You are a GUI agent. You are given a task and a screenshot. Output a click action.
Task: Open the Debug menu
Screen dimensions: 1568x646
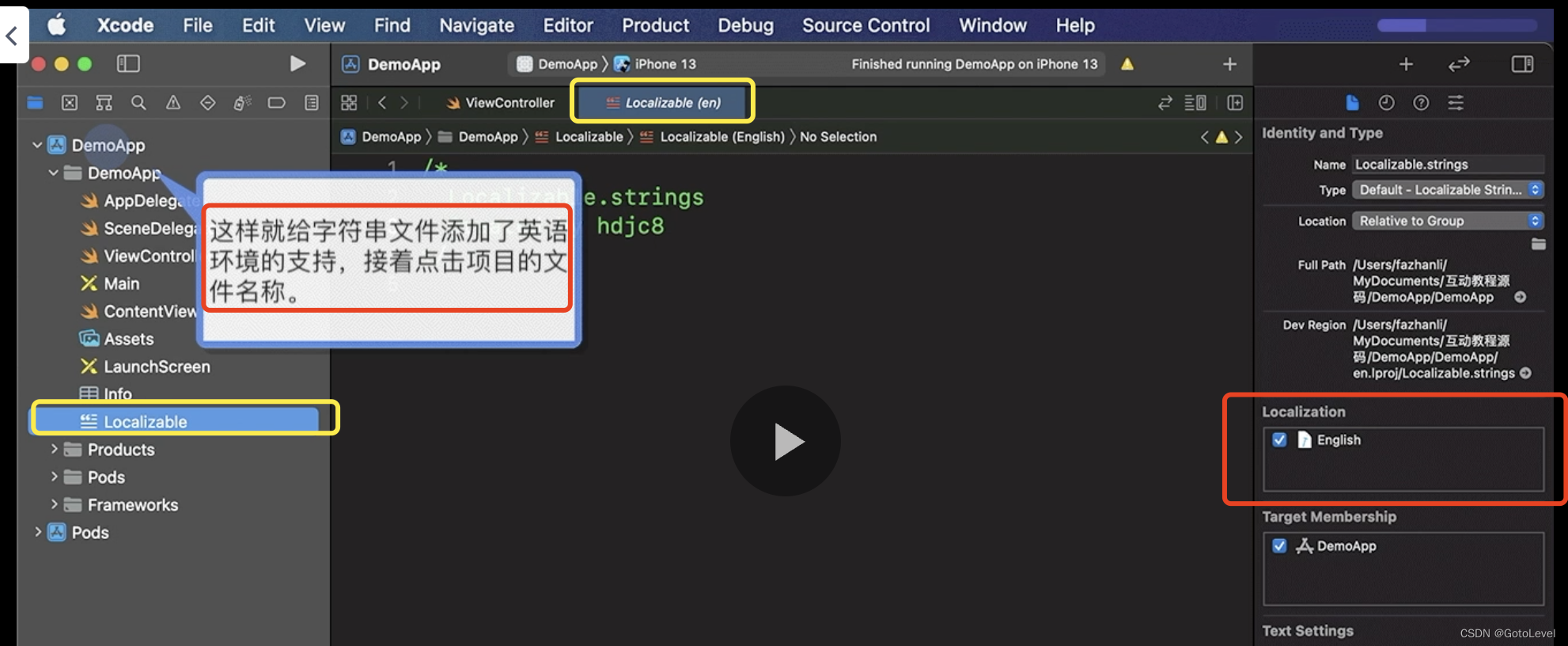click(x=745, y=25)
